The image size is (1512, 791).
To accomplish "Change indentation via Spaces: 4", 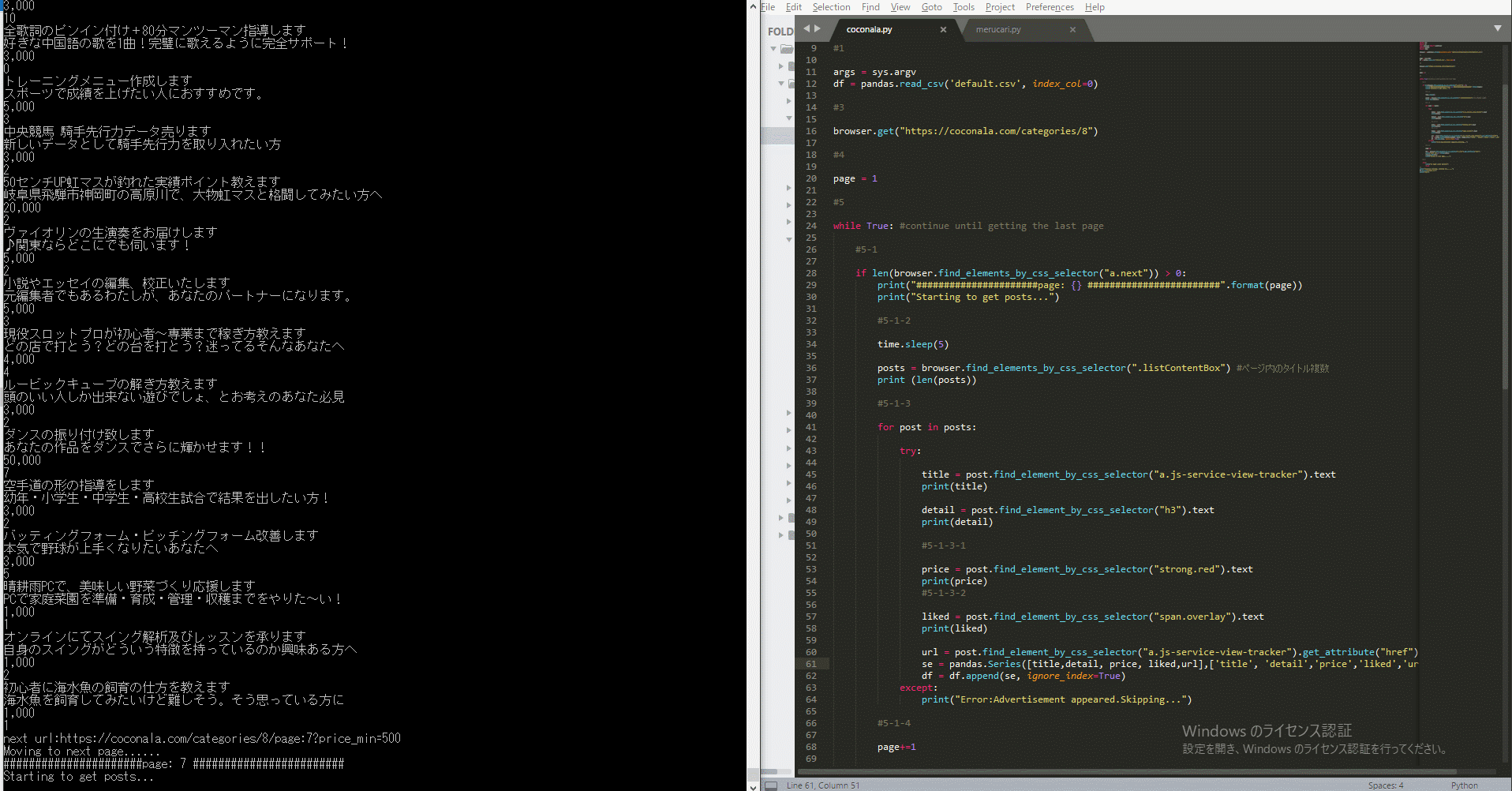I will click(x=1385, y=785).
